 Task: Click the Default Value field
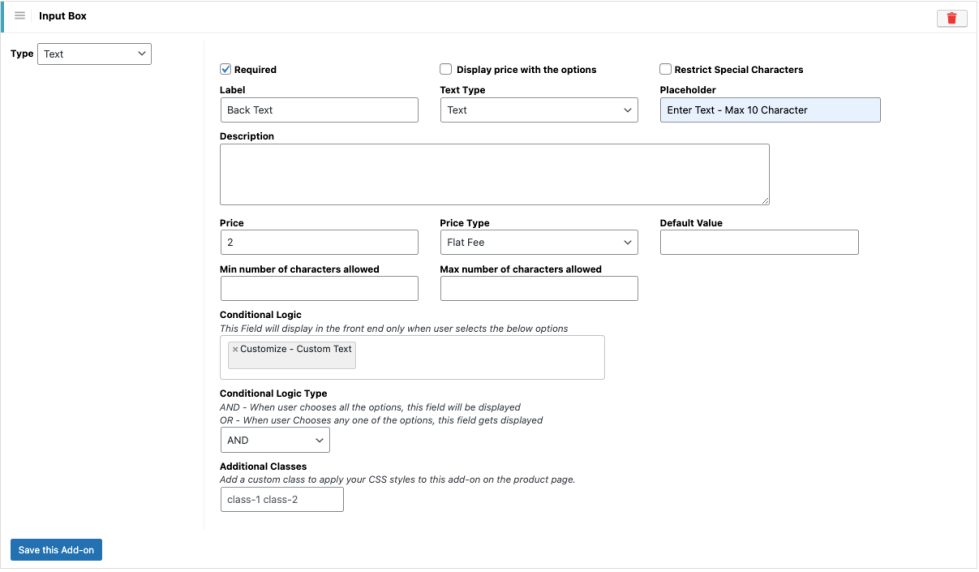758,242
